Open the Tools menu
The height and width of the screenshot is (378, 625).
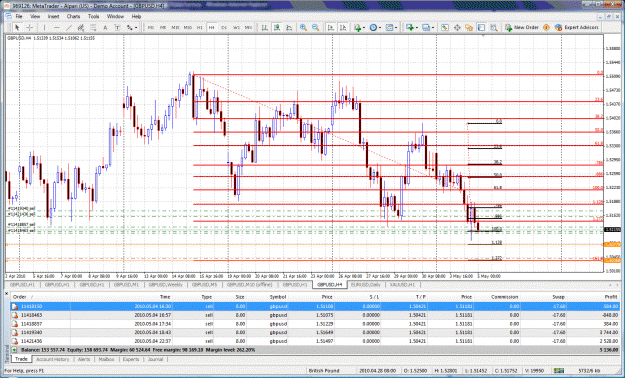tap(94, 16)
